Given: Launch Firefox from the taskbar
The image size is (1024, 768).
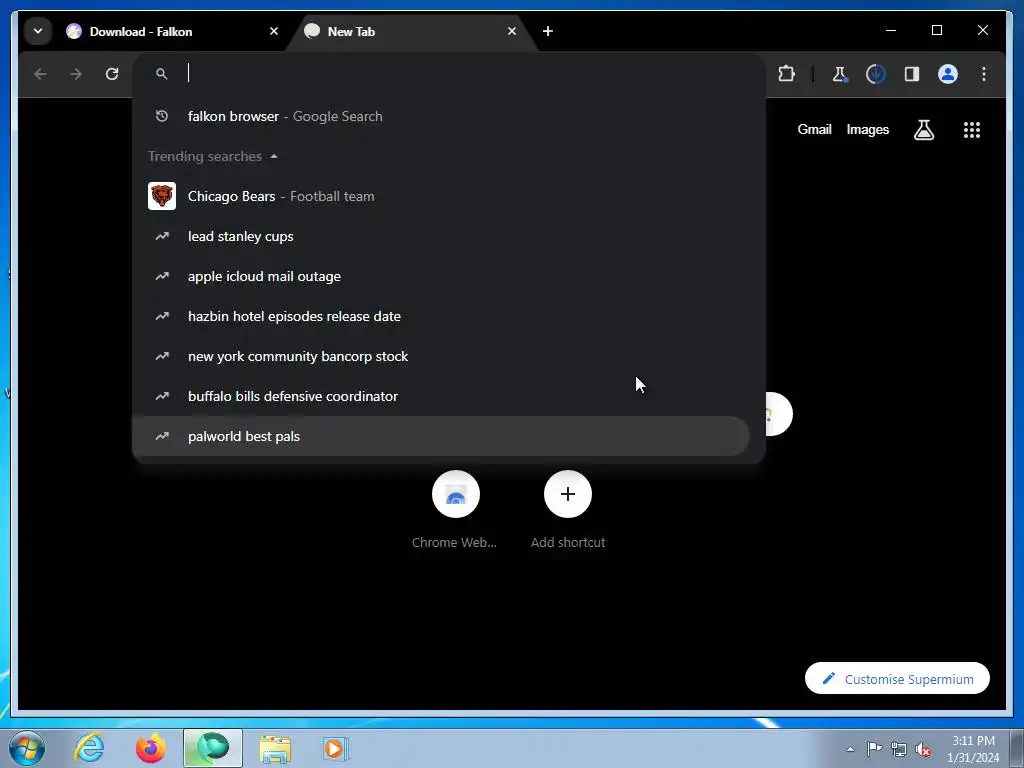Looking at the screenshot, I should [x=151, y=748].
